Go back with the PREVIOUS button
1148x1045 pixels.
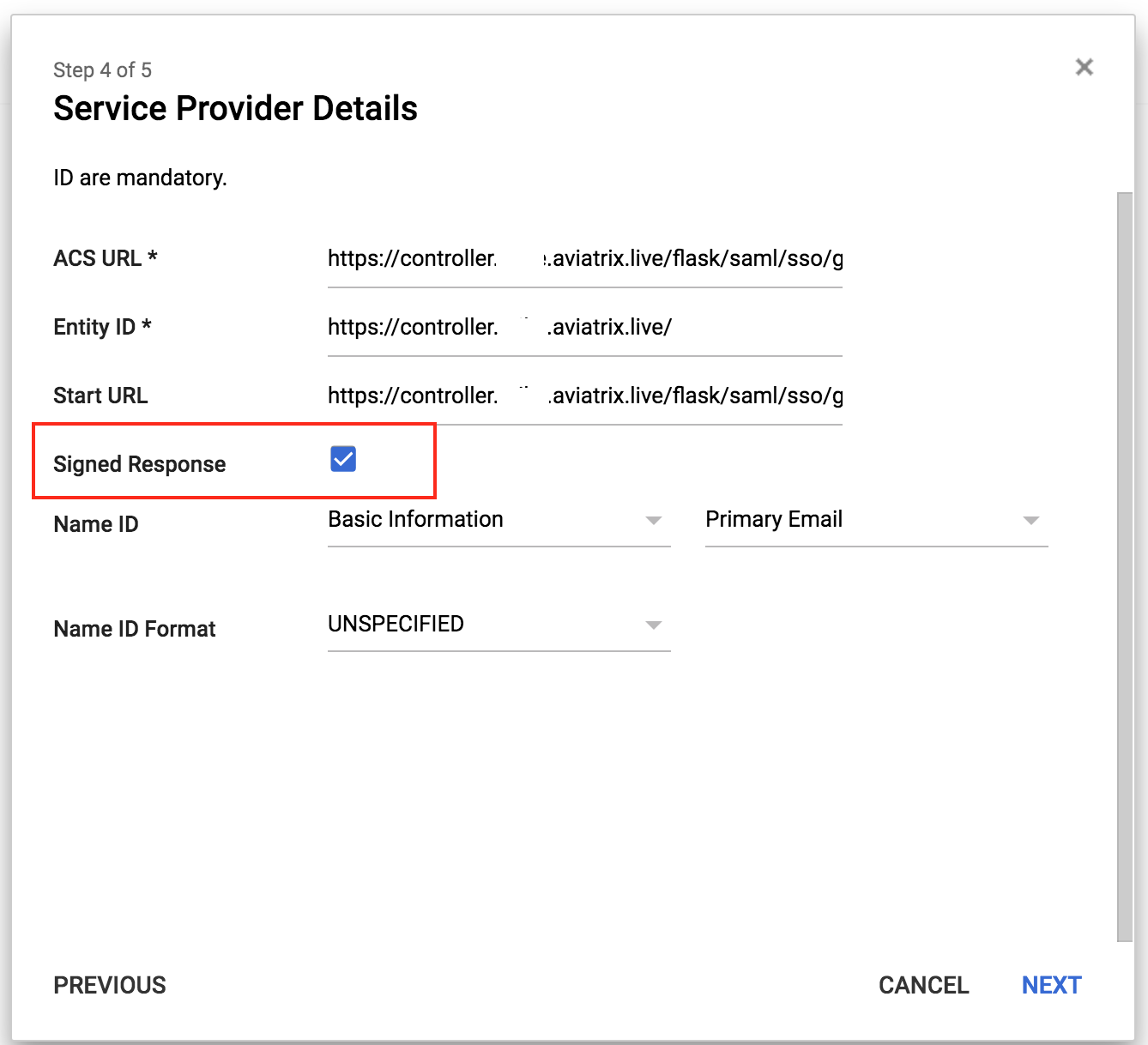[110, 985]
